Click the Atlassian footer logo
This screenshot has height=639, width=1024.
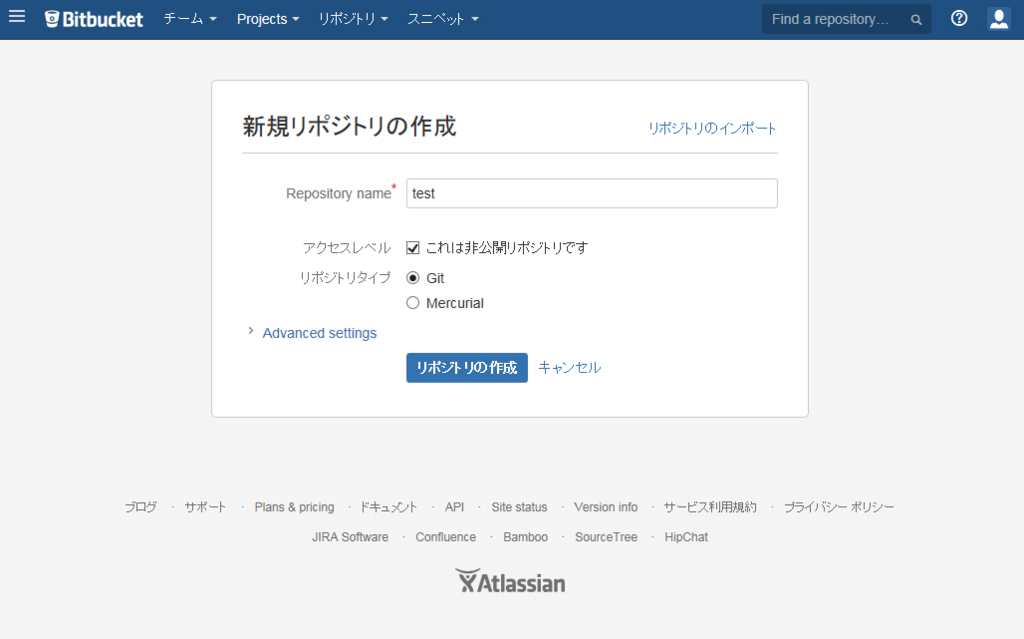click(510, 581)
